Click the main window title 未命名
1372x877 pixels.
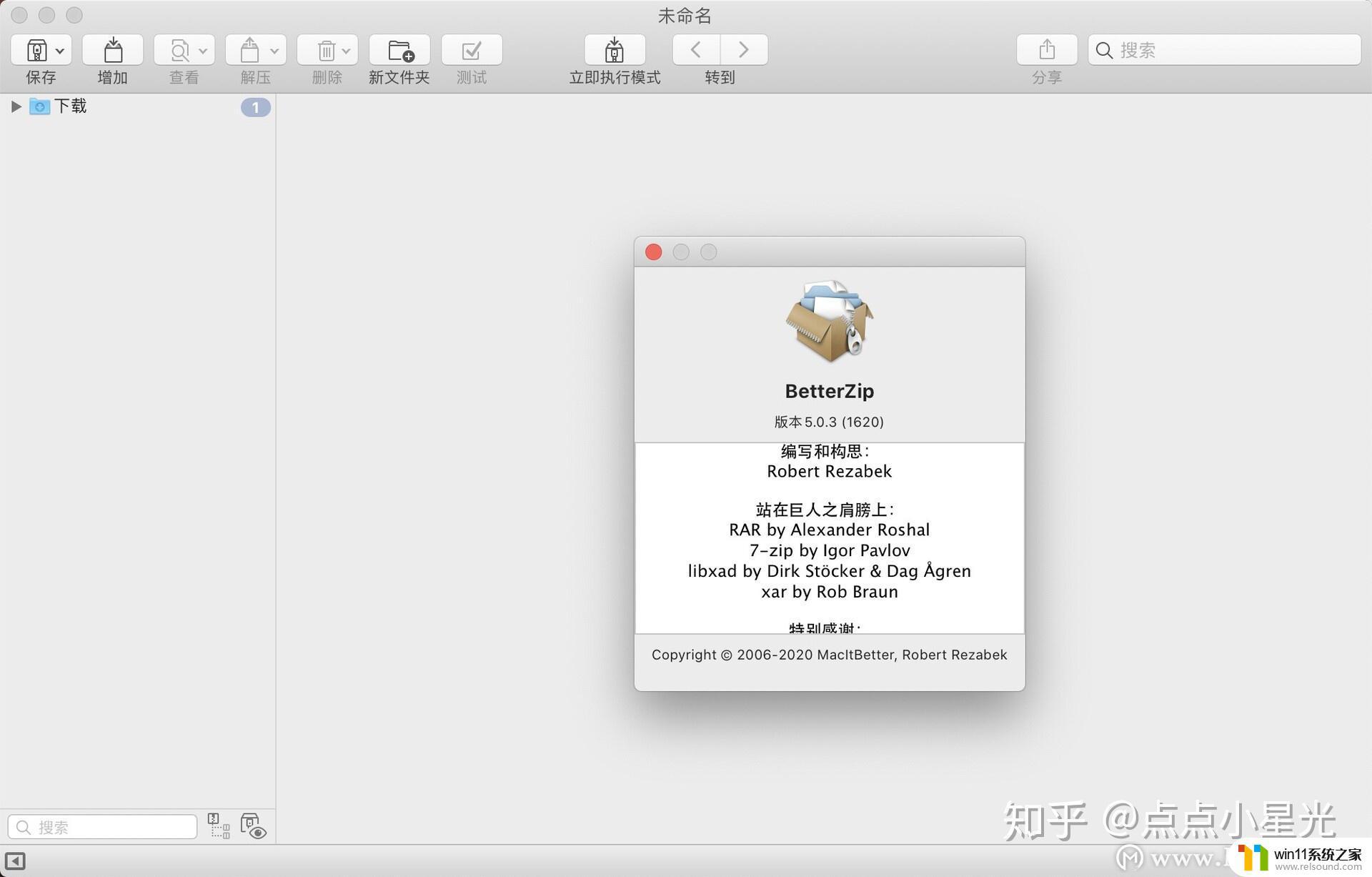[x=685, y=16]
